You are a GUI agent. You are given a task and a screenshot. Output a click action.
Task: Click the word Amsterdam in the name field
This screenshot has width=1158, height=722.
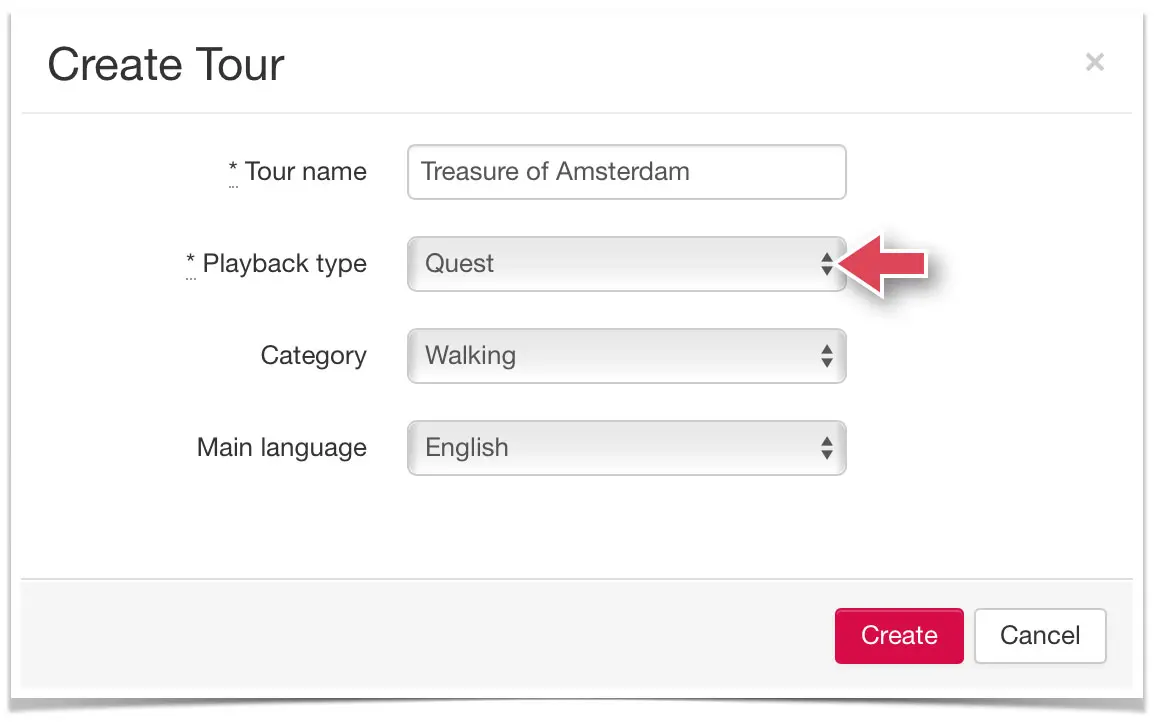tap(623, 171)
